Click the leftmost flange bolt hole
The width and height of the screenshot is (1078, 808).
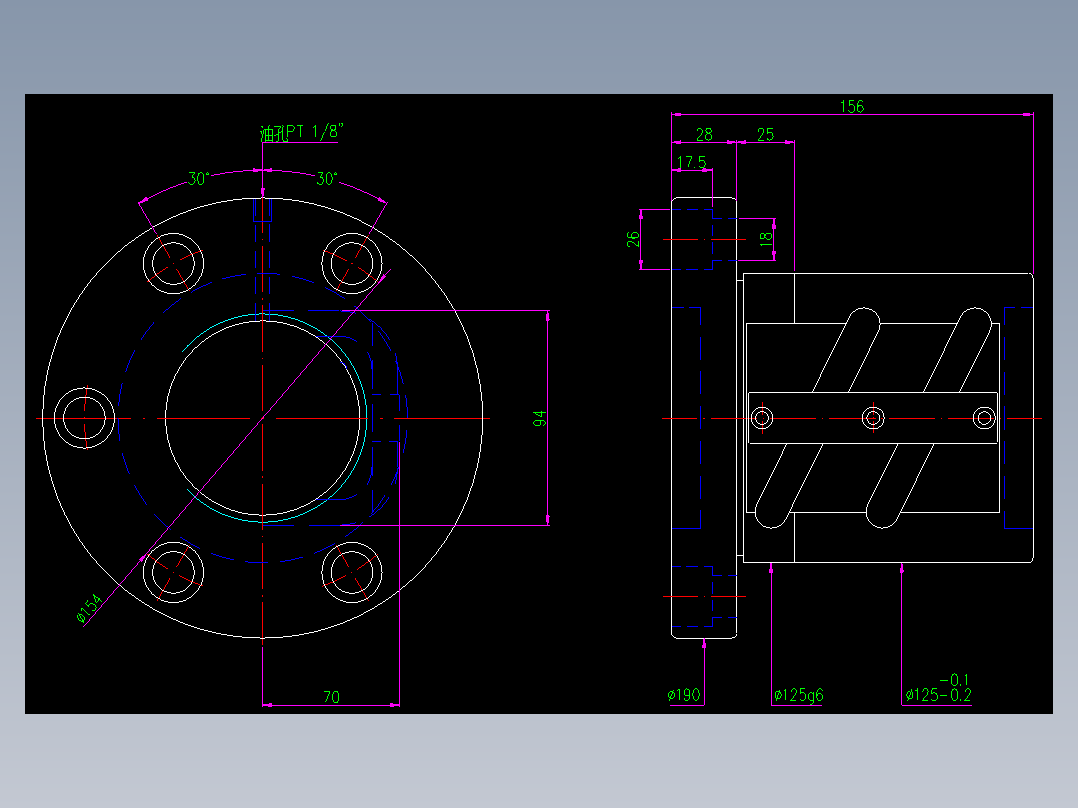[85, 418]
